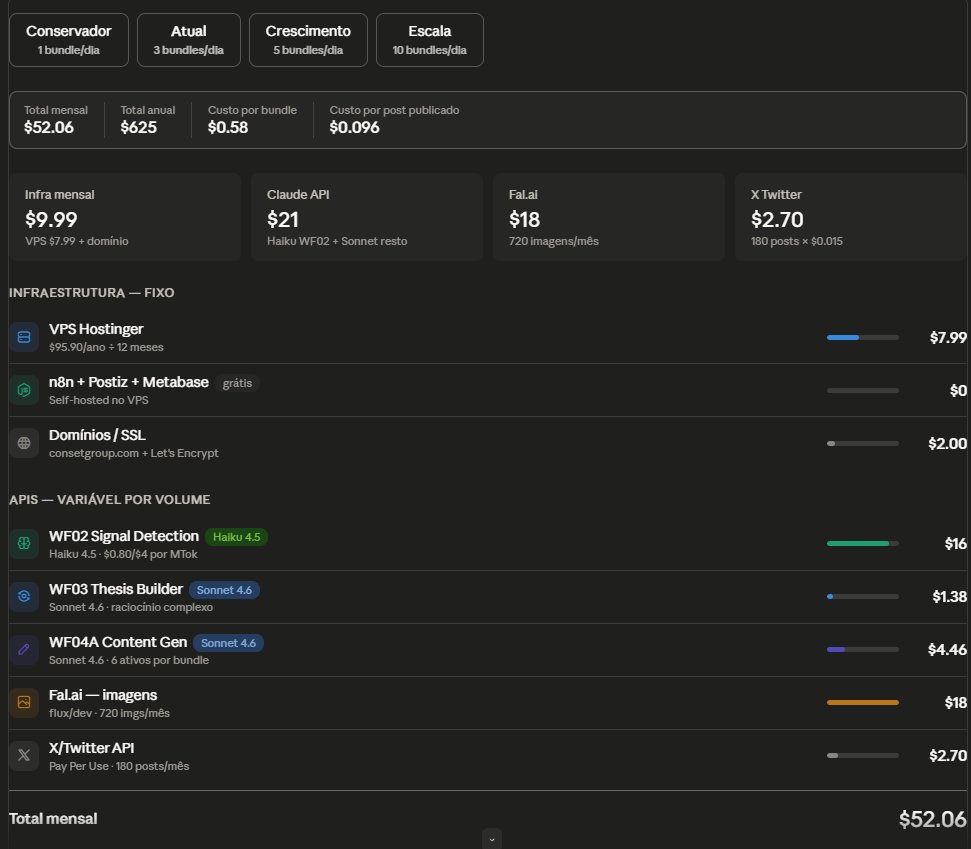Image resolution: width=971 pixels, height=849 pixels.
Task: Click the X/Twitter API row title
Action: pyautogui.click(x=92, y=748)
